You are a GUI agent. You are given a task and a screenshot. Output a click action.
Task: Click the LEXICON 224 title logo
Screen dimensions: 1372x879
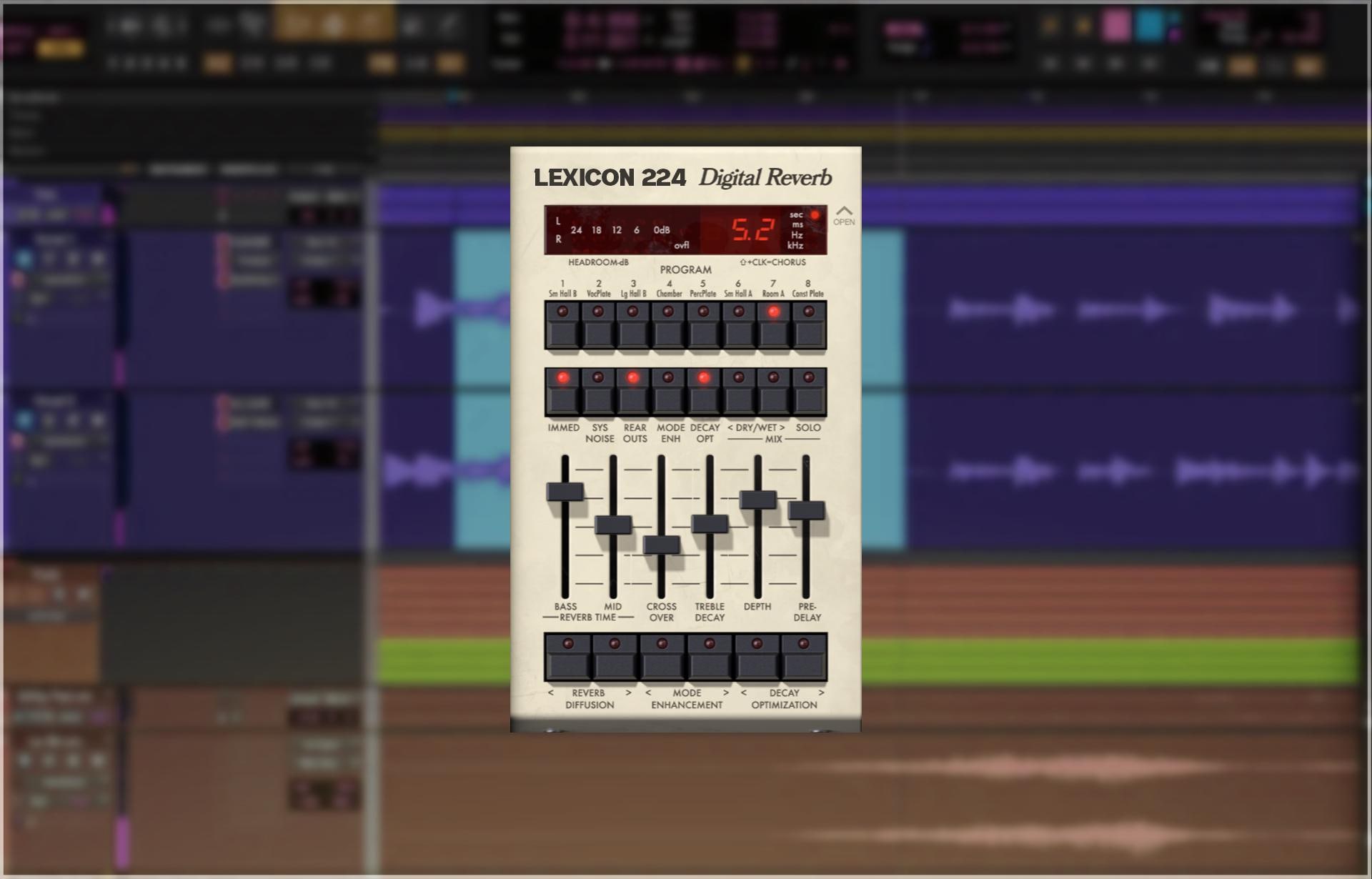(x=610, y=178)
